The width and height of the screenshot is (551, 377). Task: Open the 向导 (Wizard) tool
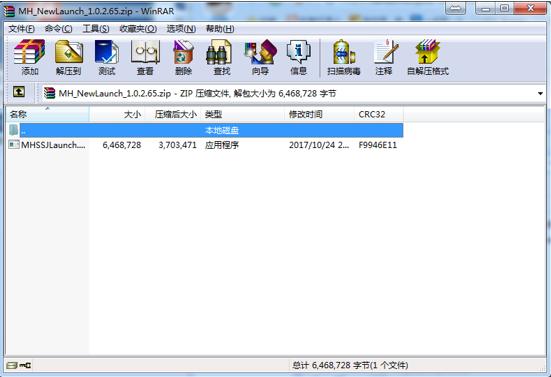pyautogui.click(x=260, y=57)
